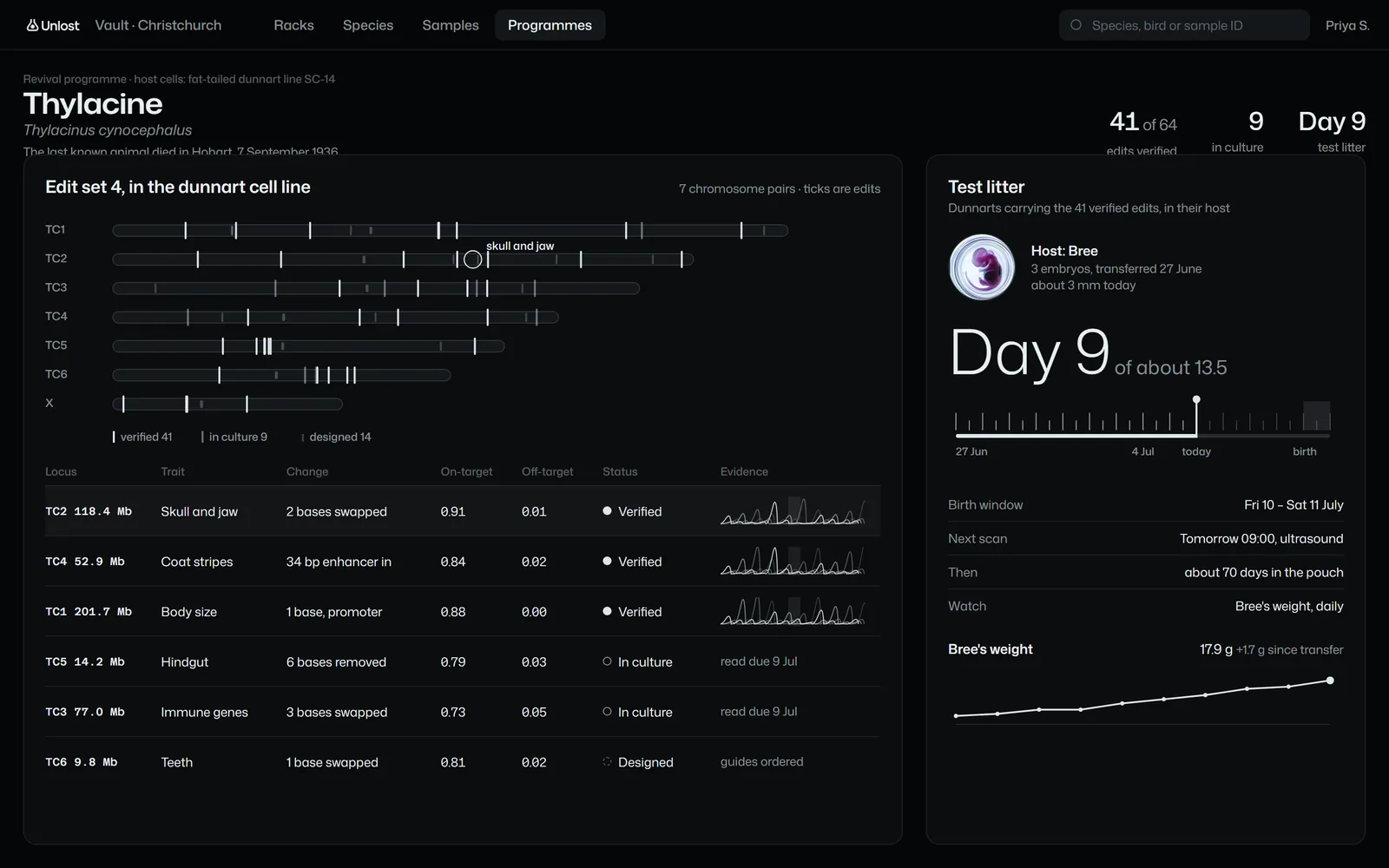Click the Verified status dot in Skull and jaw row
1389x868 pixels.
(x=607, y=511)
